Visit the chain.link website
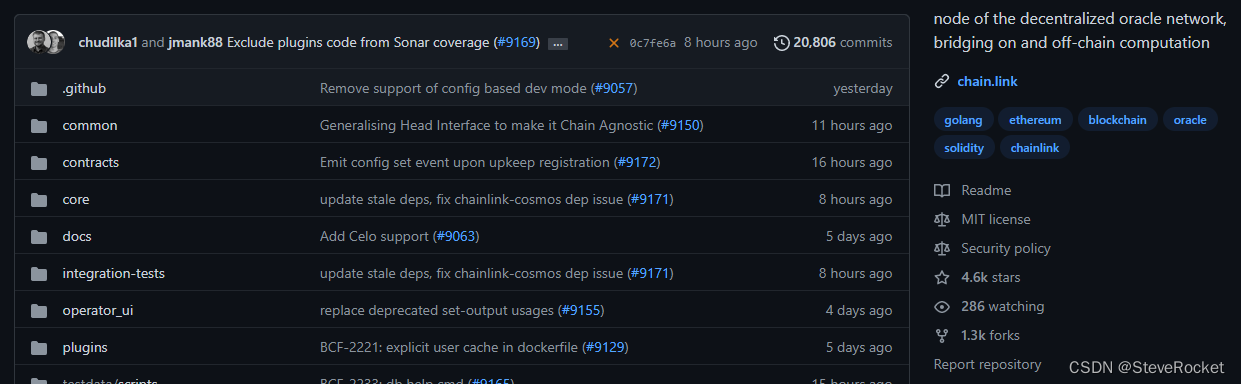The width and height of the screenshot is (1241, 384). [x=987, y=81]
